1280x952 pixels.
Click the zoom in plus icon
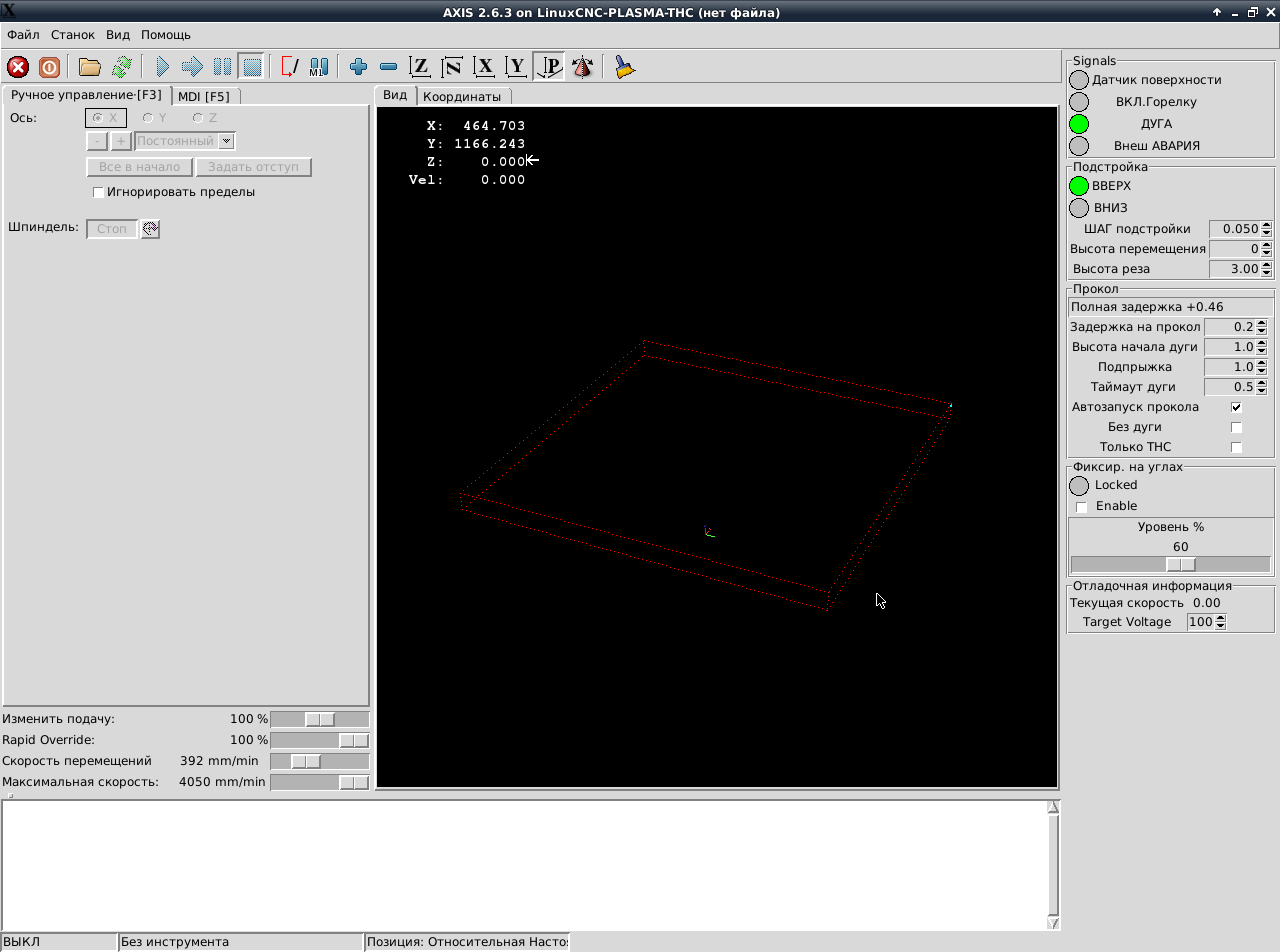click(358, 67)
